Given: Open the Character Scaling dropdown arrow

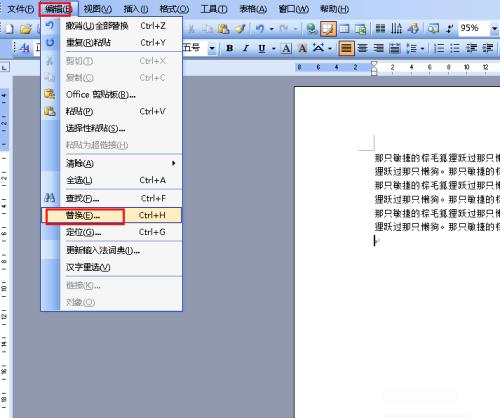Looking at the screenshot, I should (330, 49).
